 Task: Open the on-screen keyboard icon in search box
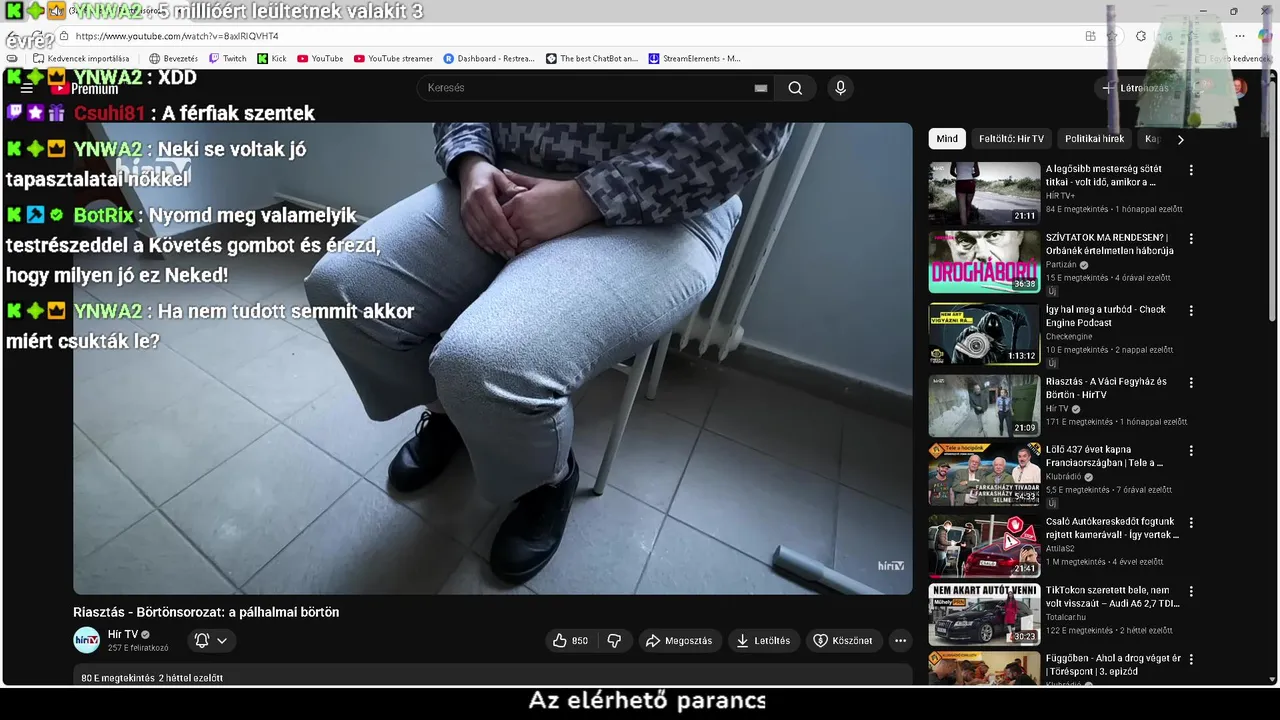[761, 88]
